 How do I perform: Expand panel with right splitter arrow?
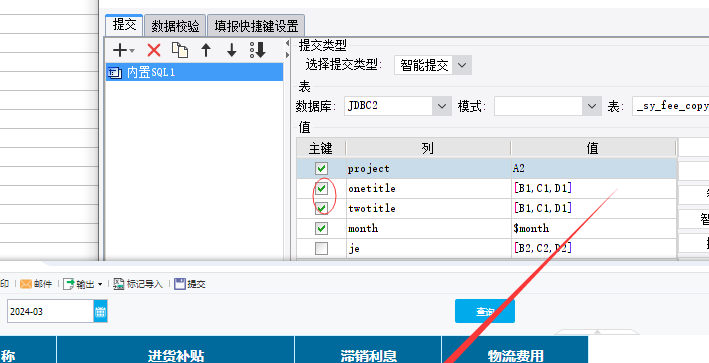coord(287,55)
